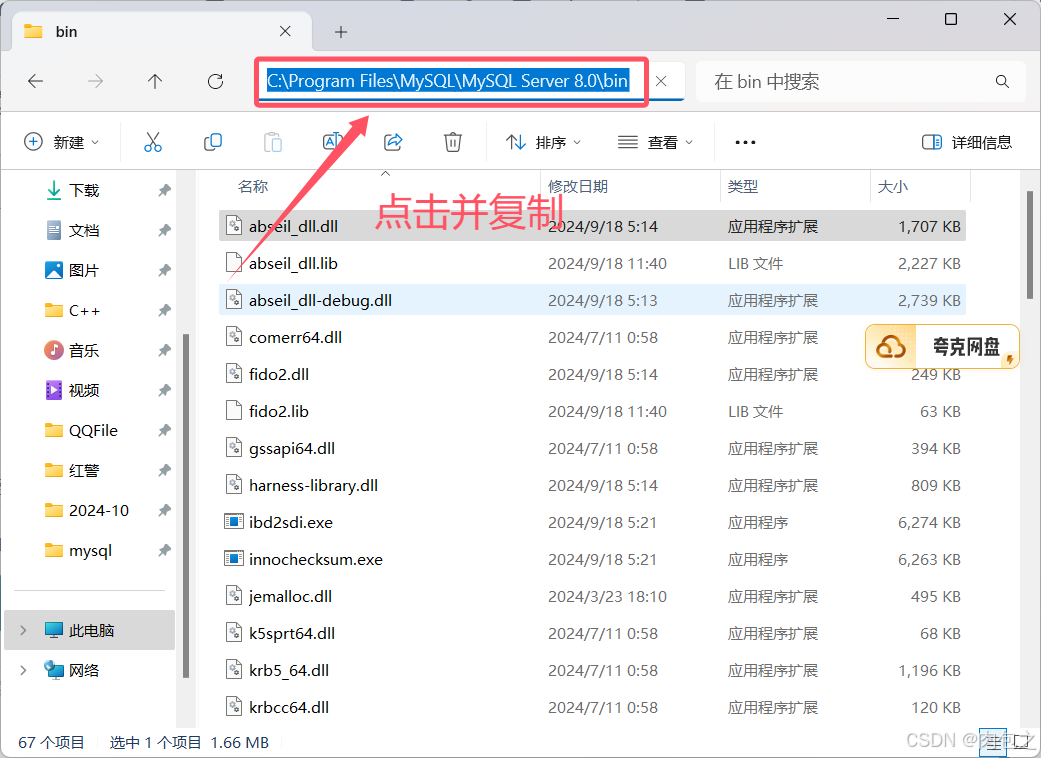Viewport: 1041px width, 758px height.
Task: Click the Back navigation arrow
Action: pyautogui.click(x=35, y=81)
